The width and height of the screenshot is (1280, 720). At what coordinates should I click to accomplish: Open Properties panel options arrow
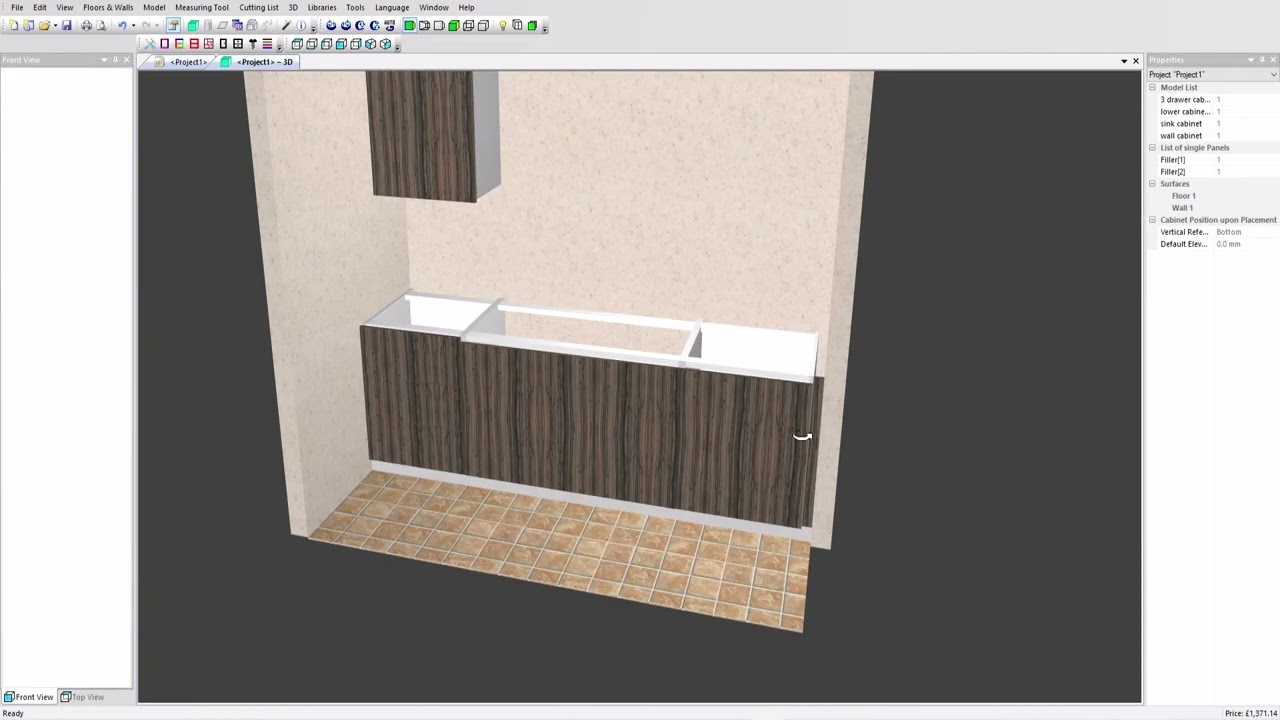(1250, 60)
